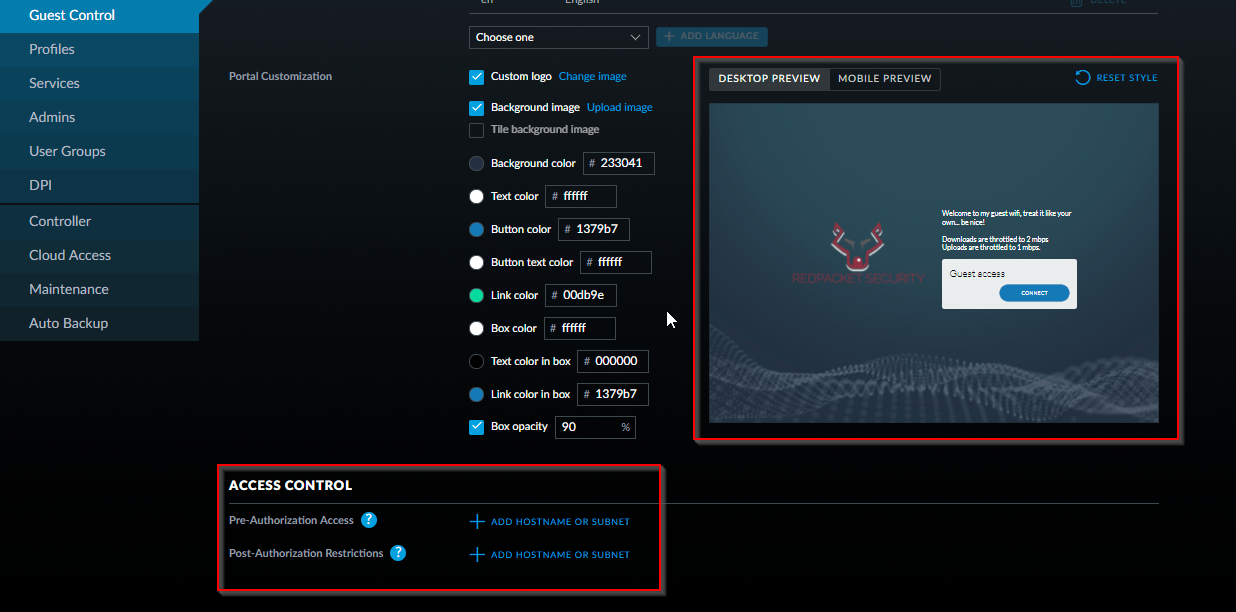This screenshot has width=1236, height=612.
Task: Click the Button color hex field 1379b7
Action: point(594,229)
